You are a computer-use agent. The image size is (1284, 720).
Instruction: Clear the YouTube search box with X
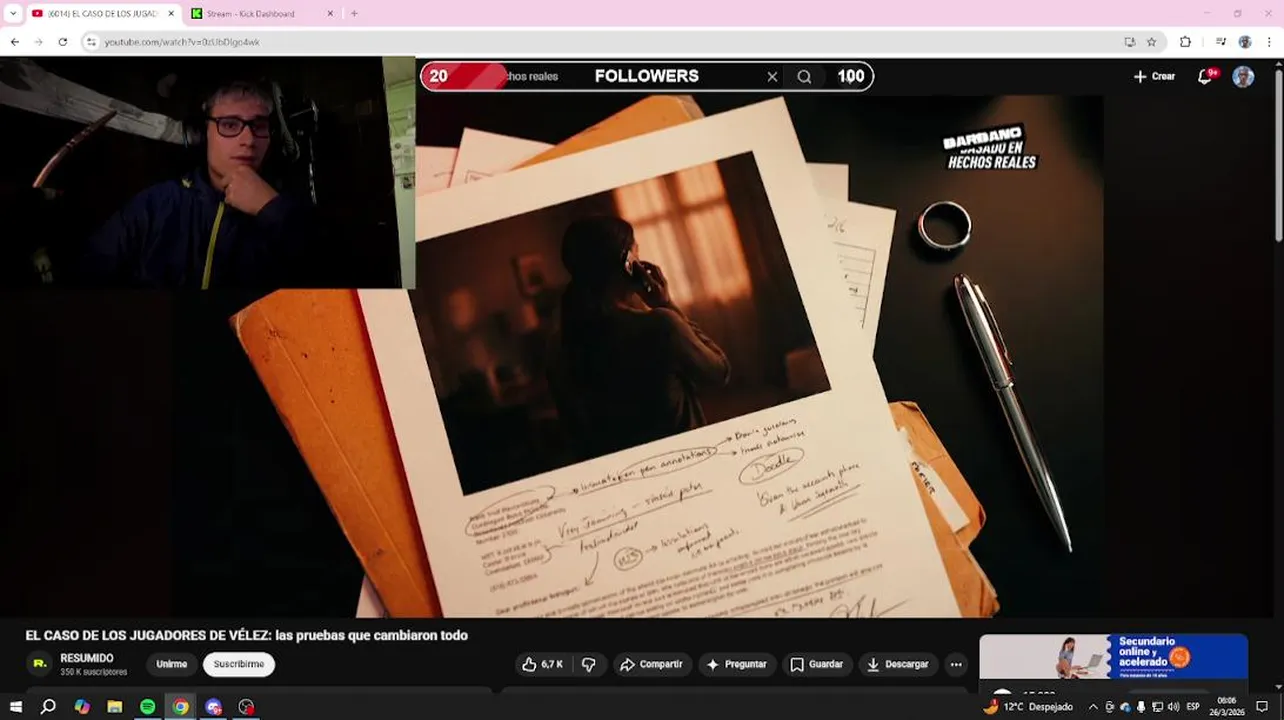772,76
